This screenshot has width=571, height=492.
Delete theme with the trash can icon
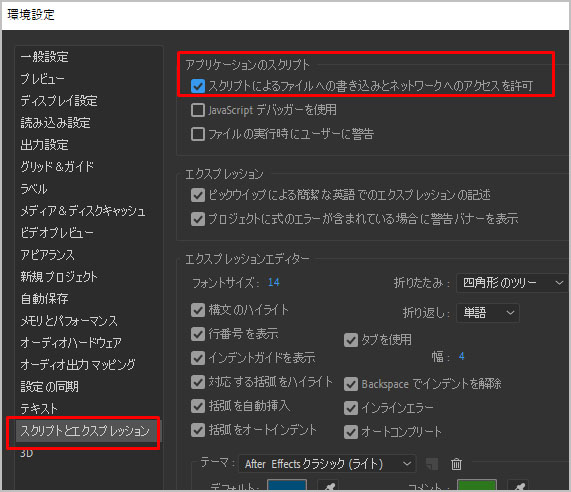point(456,464)
